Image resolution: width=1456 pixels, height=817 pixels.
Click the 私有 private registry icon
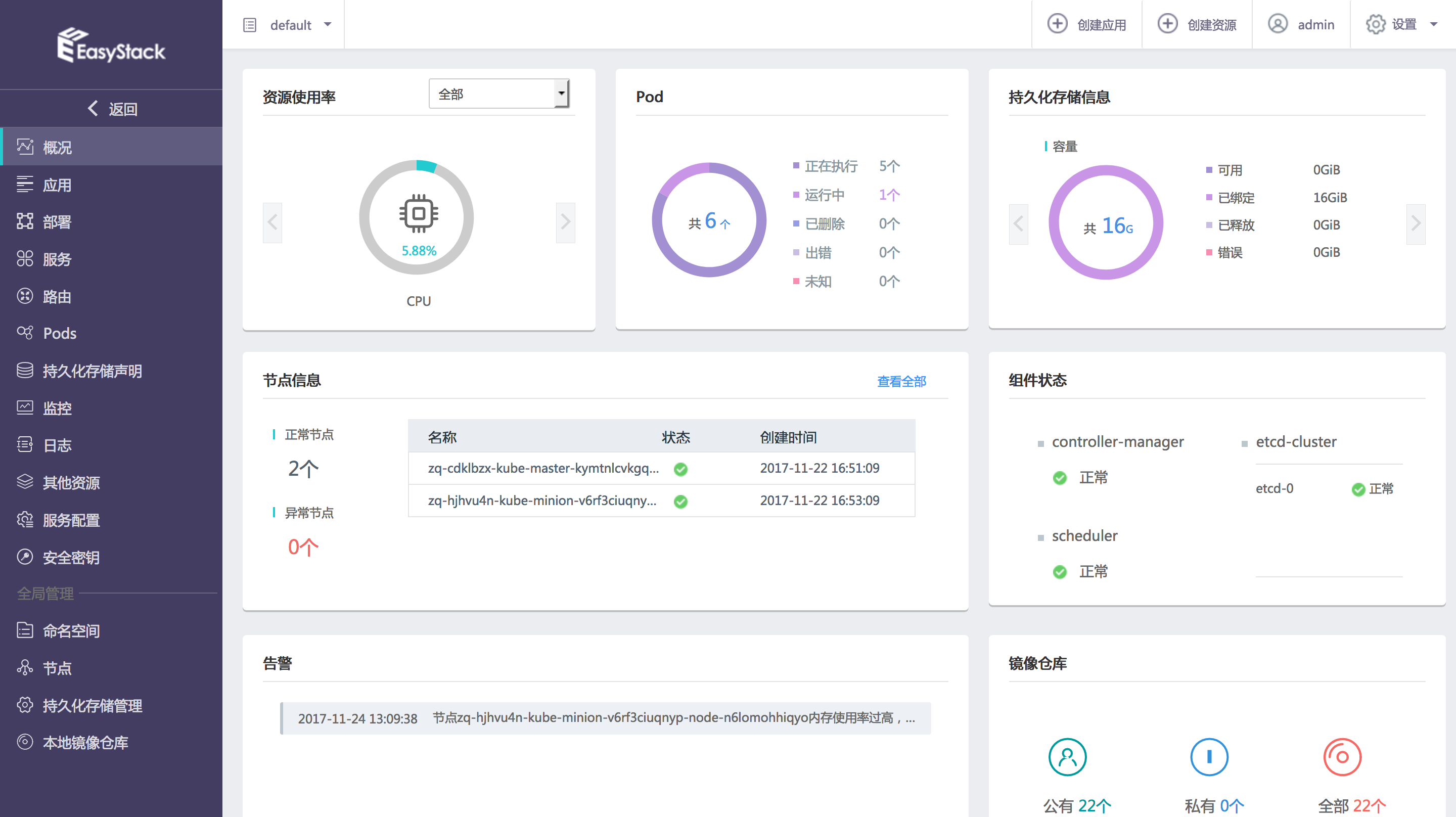(x=1209, y=756)
